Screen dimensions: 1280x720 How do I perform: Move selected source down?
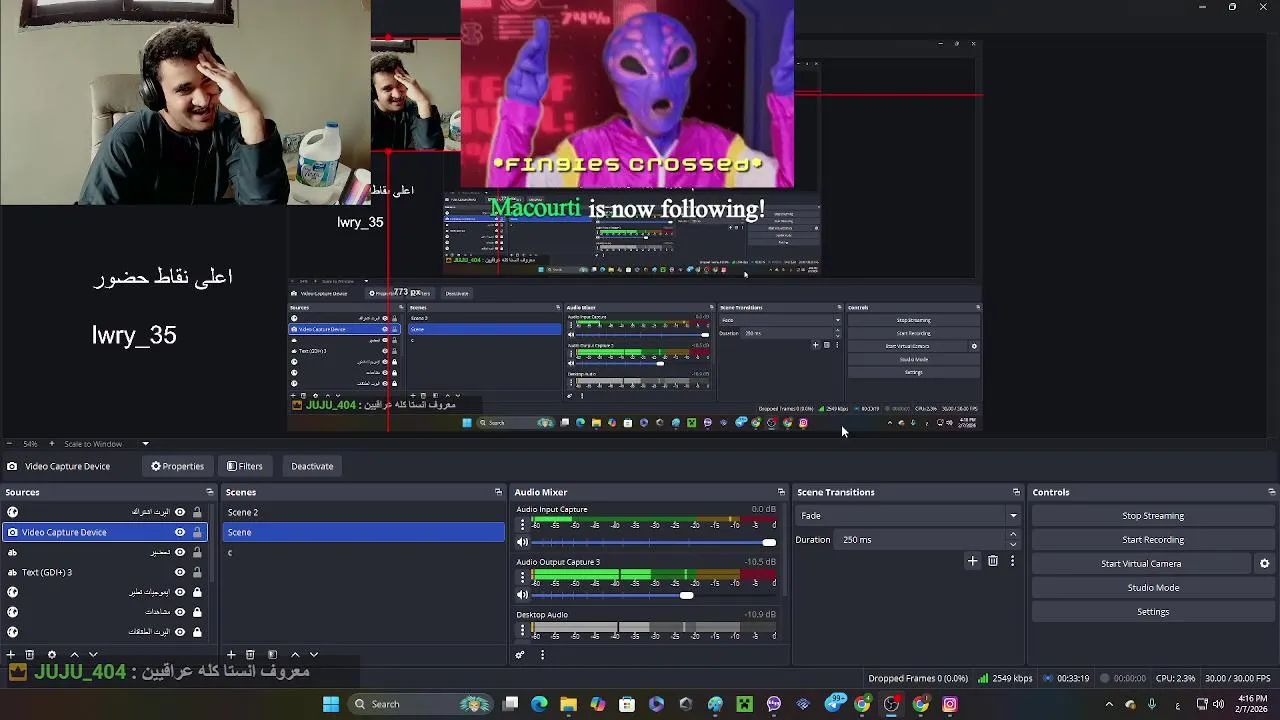[x=93, y=655]
